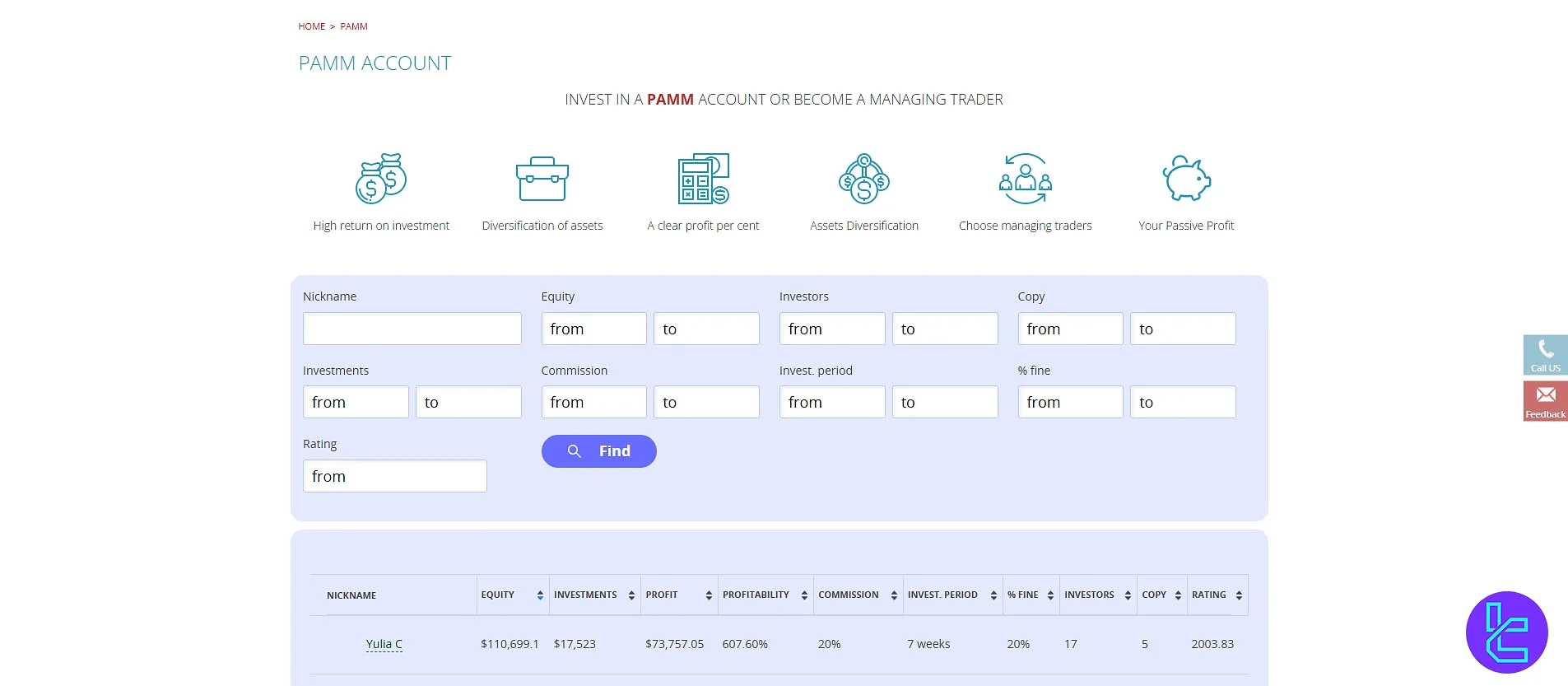Focus the Nickname text field
Screen dimensions: 1568x686
(x=412, y=329)
